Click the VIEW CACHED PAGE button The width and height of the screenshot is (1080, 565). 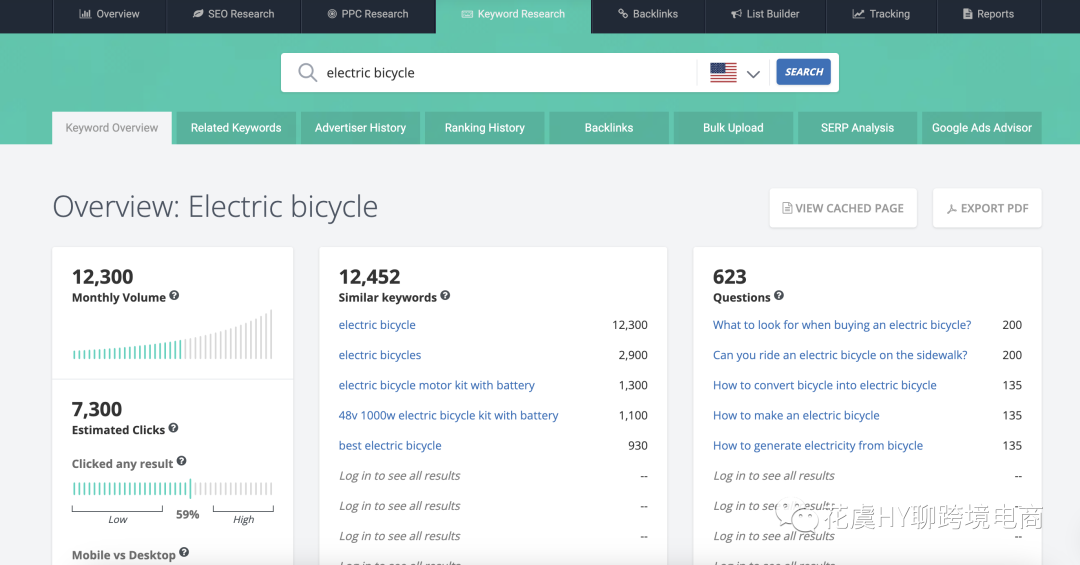842,208
